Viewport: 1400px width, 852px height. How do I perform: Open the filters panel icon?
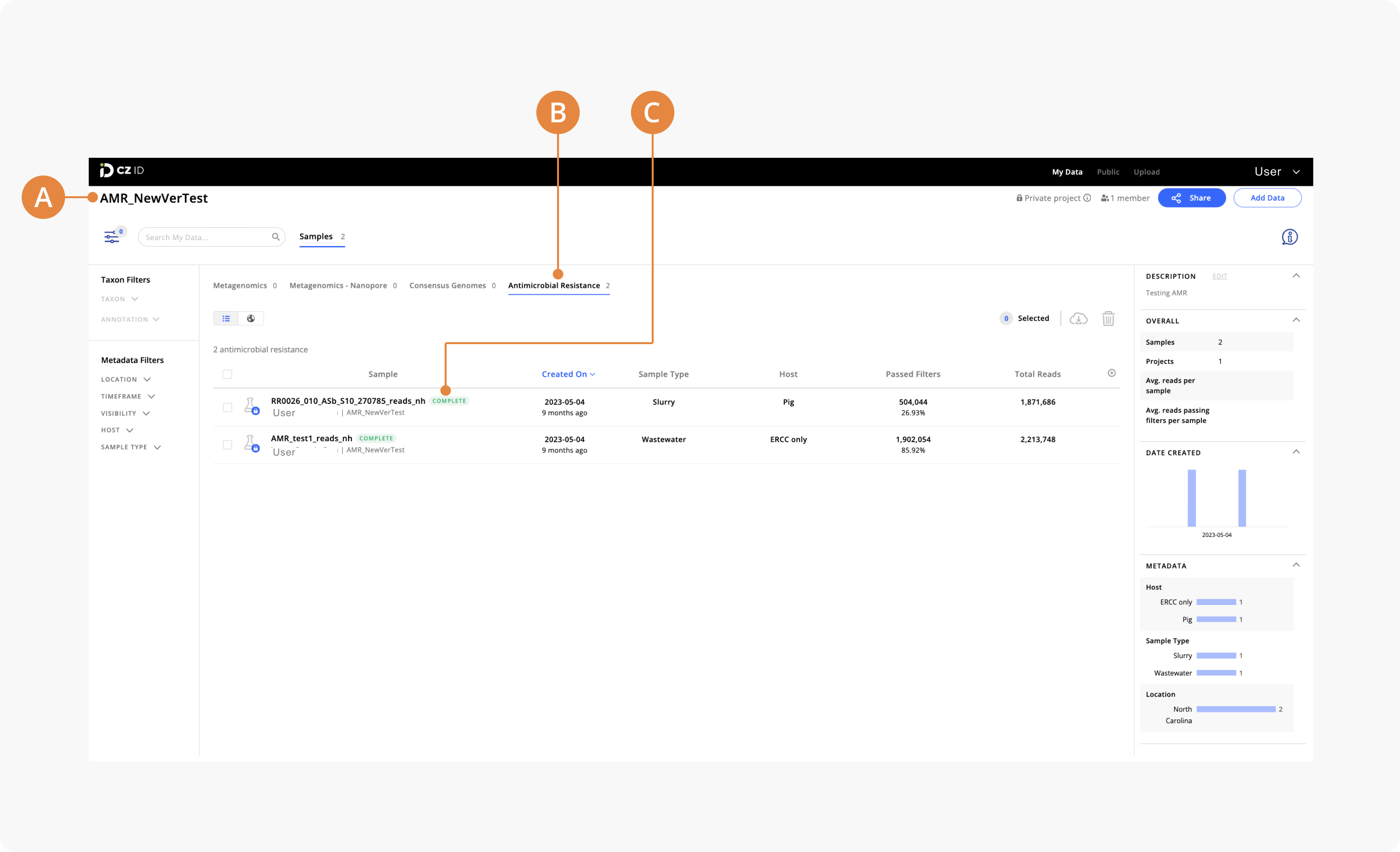click(111, 237)
